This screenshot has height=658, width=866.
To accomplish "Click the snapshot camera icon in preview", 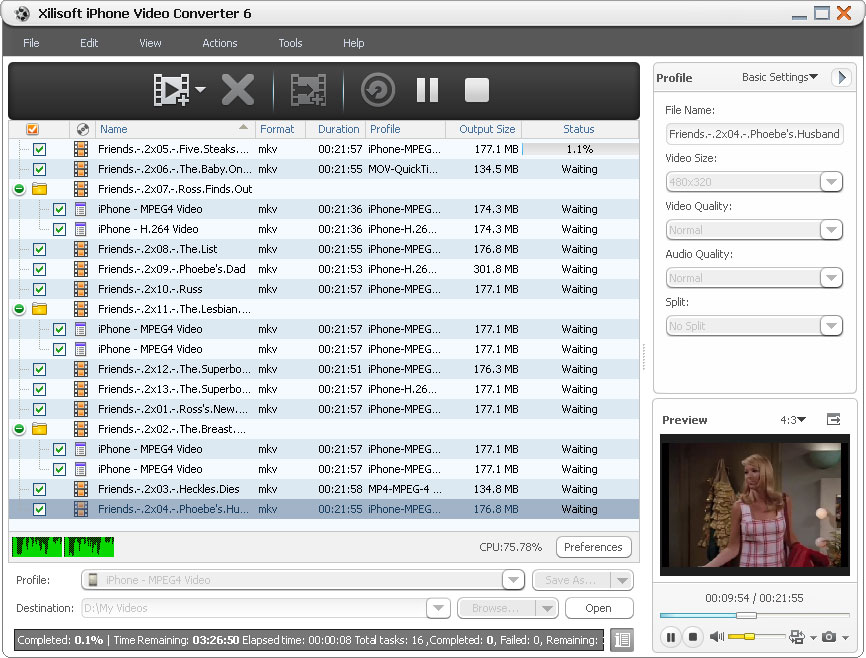I will coord(828,637).
